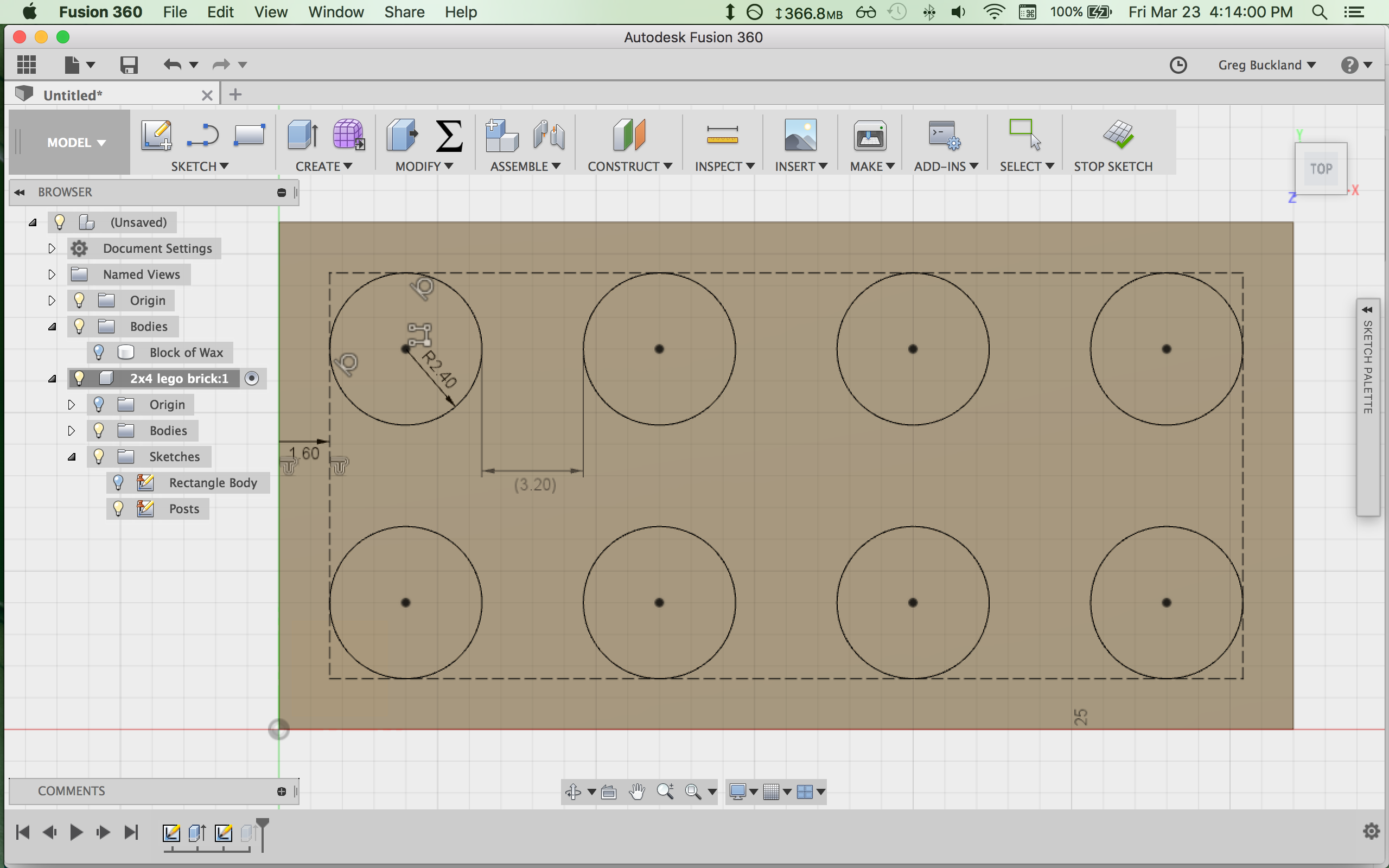This screenshot has height=868, width=1389.
Task: Open the File menu
Action: pyautogui.click(x=175, y=12)
